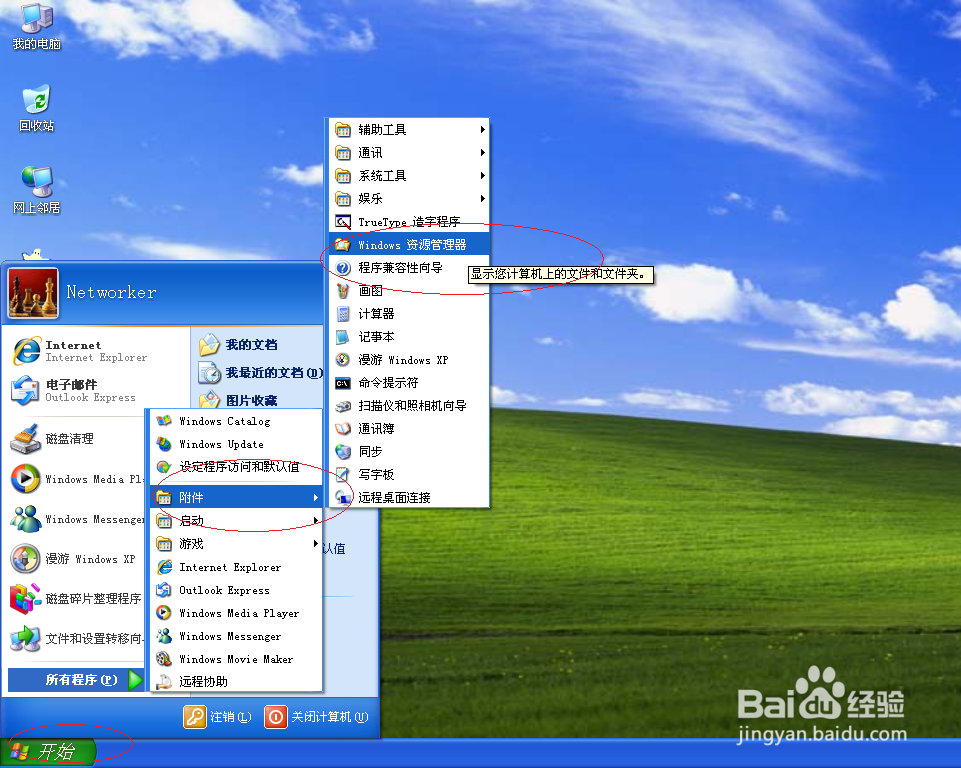961x768 pixels.
Task: Expand System Tools (系统工具) submenu
Action: 409,176
